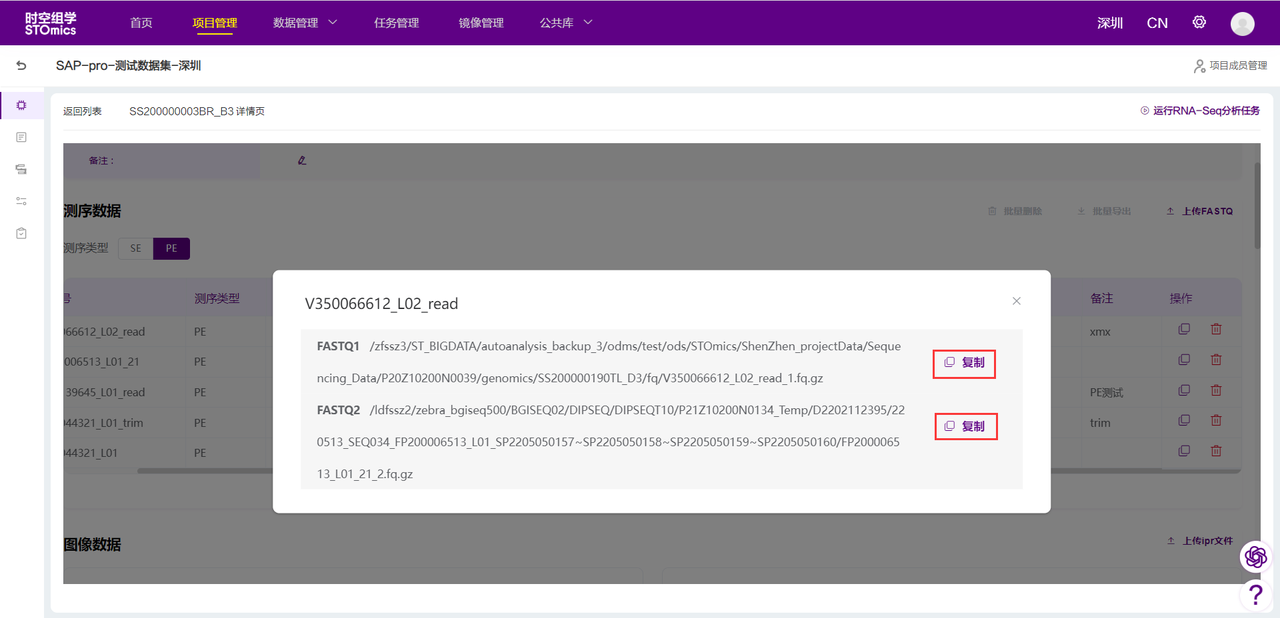Click the clipboard check icon in sidebar
Viewport: 1280px width, 618px height.
21,233
